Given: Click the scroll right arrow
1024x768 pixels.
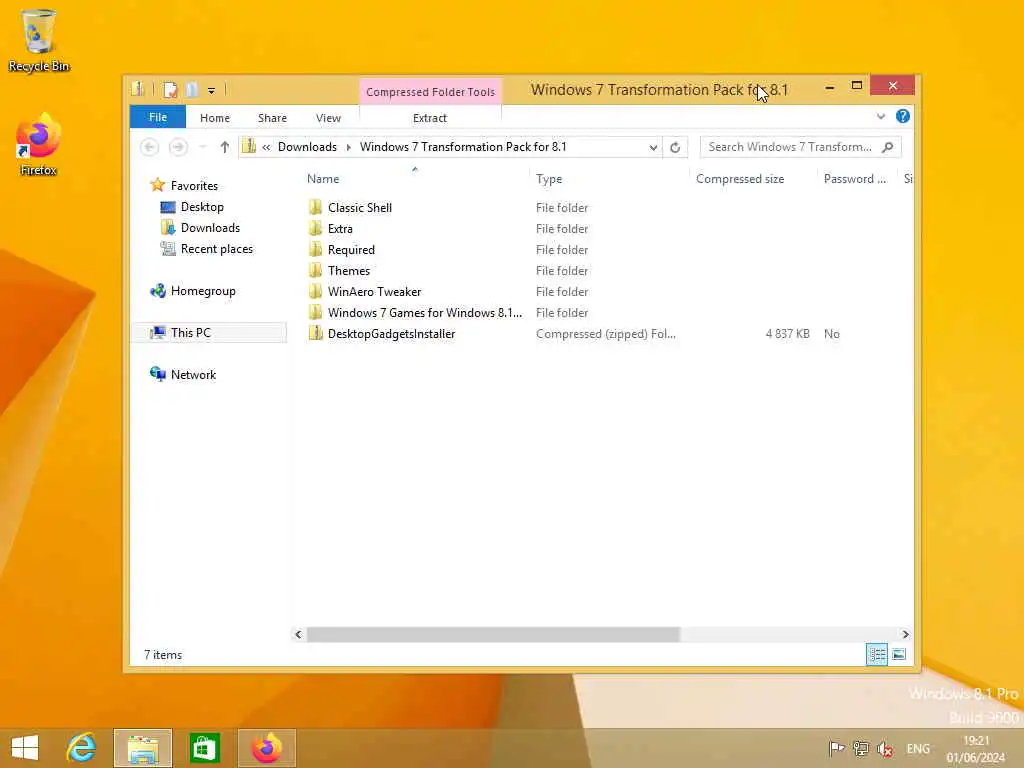Looking at the screenshot, I should 905,634.
